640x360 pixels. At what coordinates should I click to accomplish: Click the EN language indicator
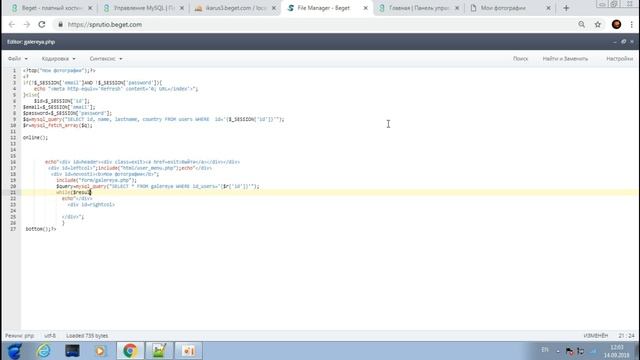[544, 350]
